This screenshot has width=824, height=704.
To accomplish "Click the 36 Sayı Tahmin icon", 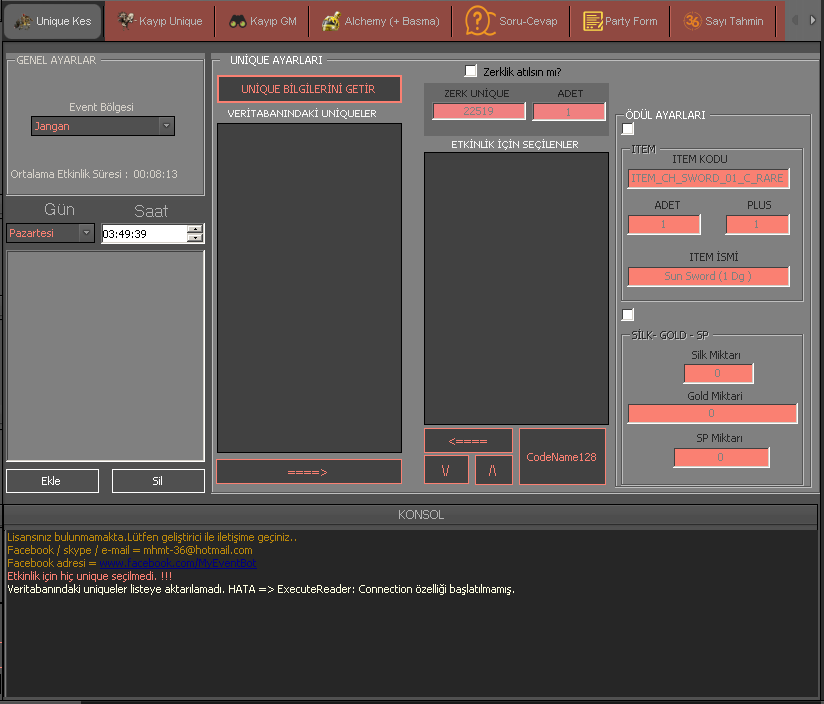I will point(692,21).
